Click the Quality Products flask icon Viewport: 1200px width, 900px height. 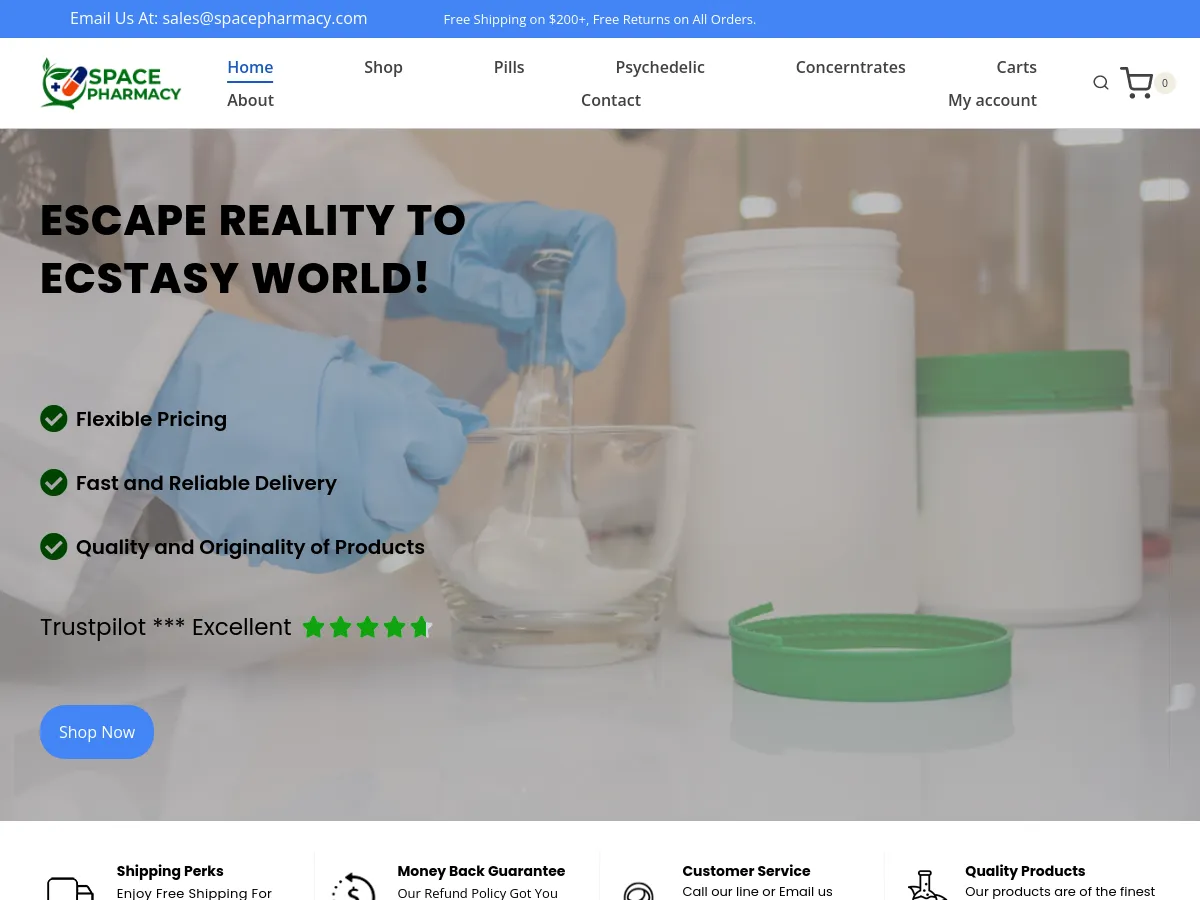point(927,886)
